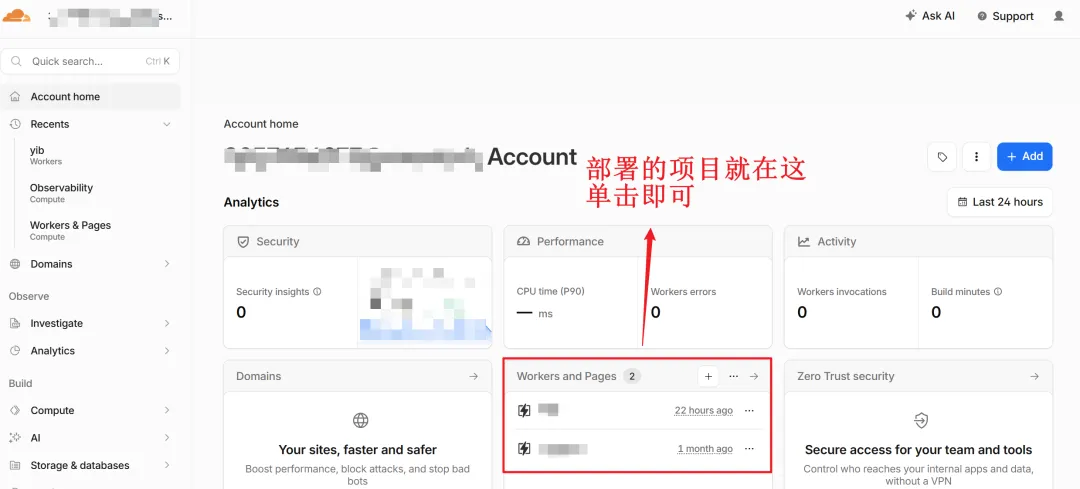The image size is (1080, 489).
Task: Open the user profile icon
Action: (x=1059, y=16)
